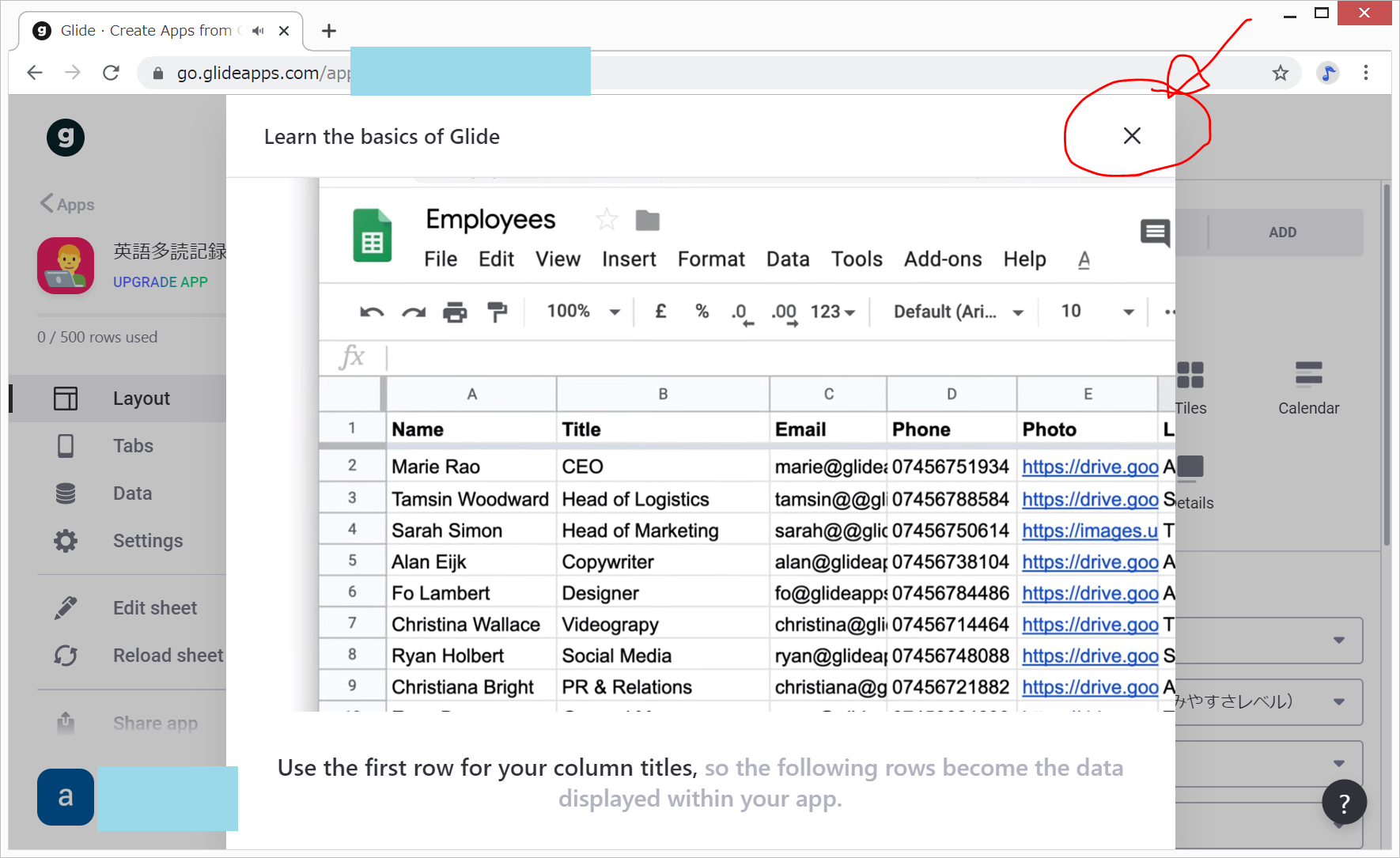Click the Share app icon
The width and height of the screenshot is (1400, 858).
tap(66, 722)
